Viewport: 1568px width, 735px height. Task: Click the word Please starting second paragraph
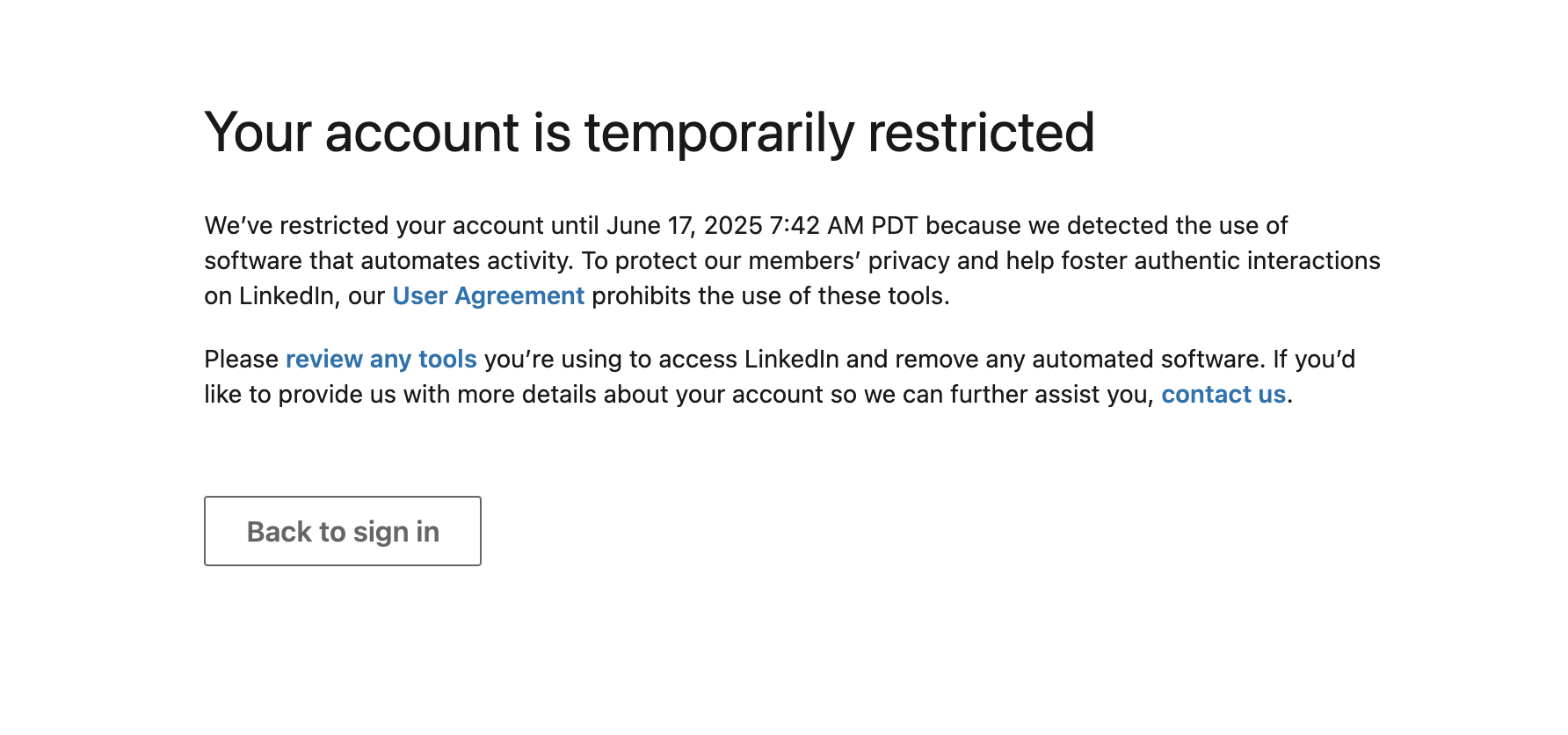(241, 360)
